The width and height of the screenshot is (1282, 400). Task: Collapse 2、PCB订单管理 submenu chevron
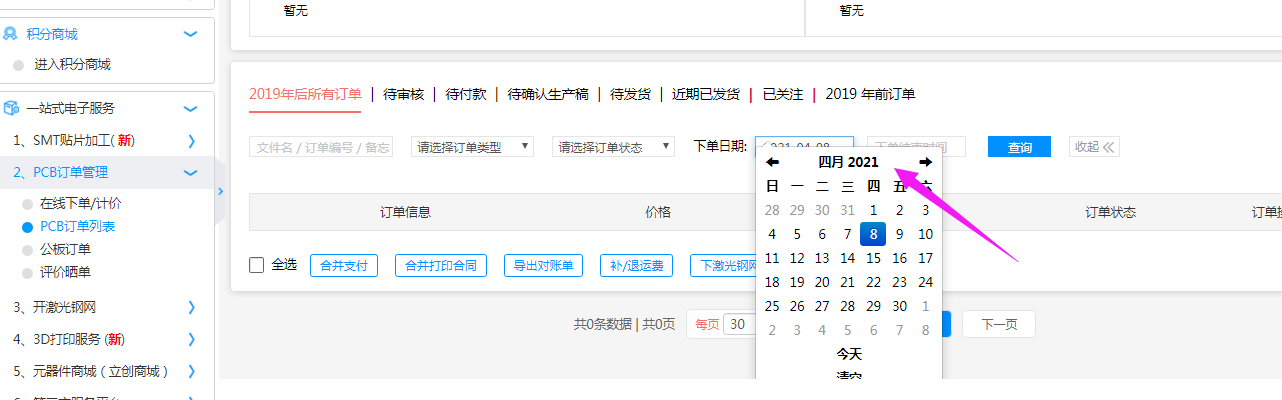(191, 173)
